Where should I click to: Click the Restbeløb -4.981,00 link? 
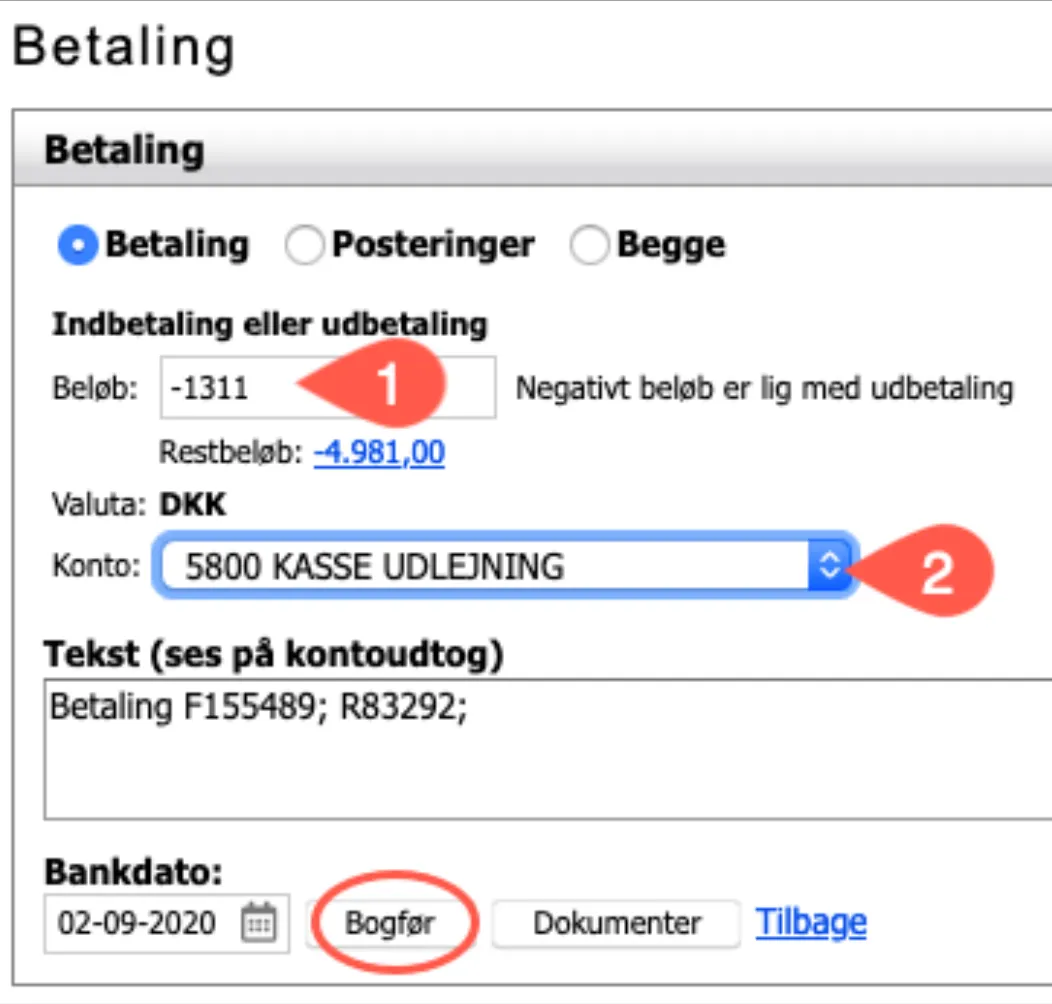[379, 453]
